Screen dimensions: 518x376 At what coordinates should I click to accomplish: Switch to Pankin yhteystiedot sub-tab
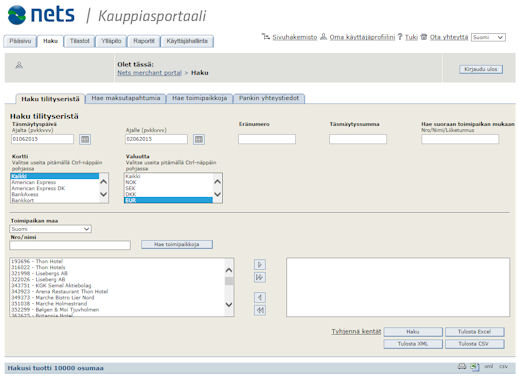[x=269, y=98]
